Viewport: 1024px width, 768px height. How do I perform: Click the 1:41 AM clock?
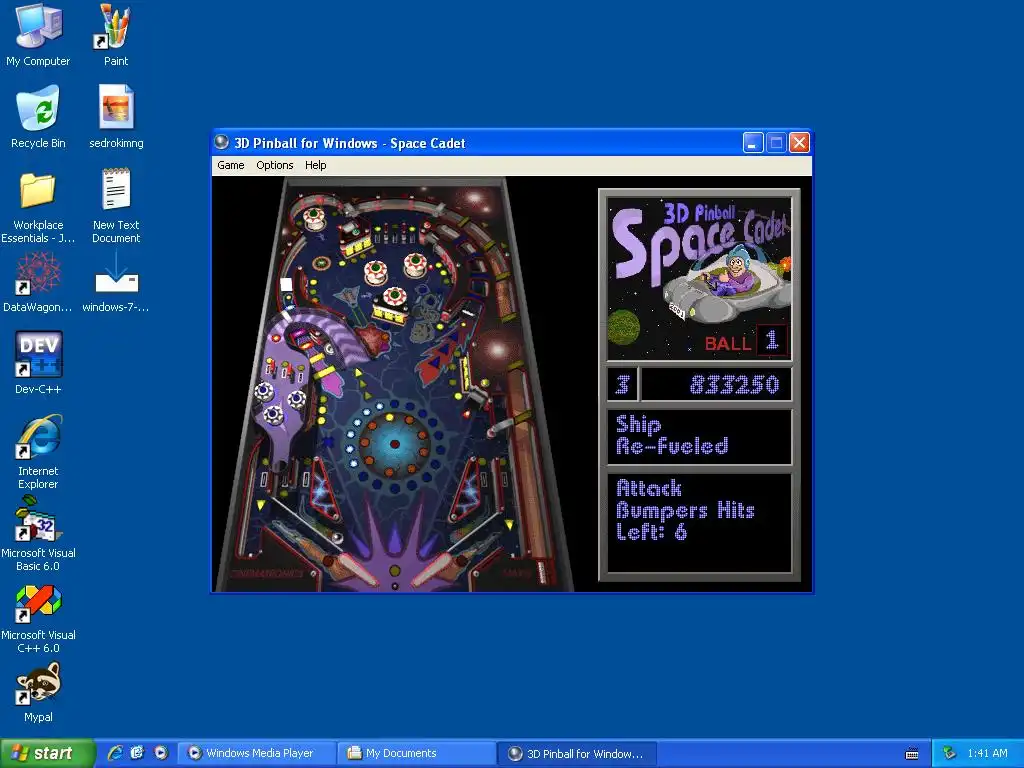[x=987, y=753]
